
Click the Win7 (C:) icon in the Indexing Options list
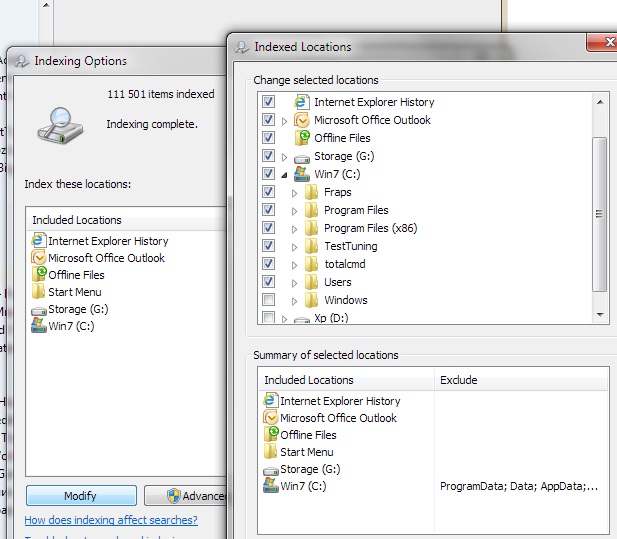coord(39,325)
